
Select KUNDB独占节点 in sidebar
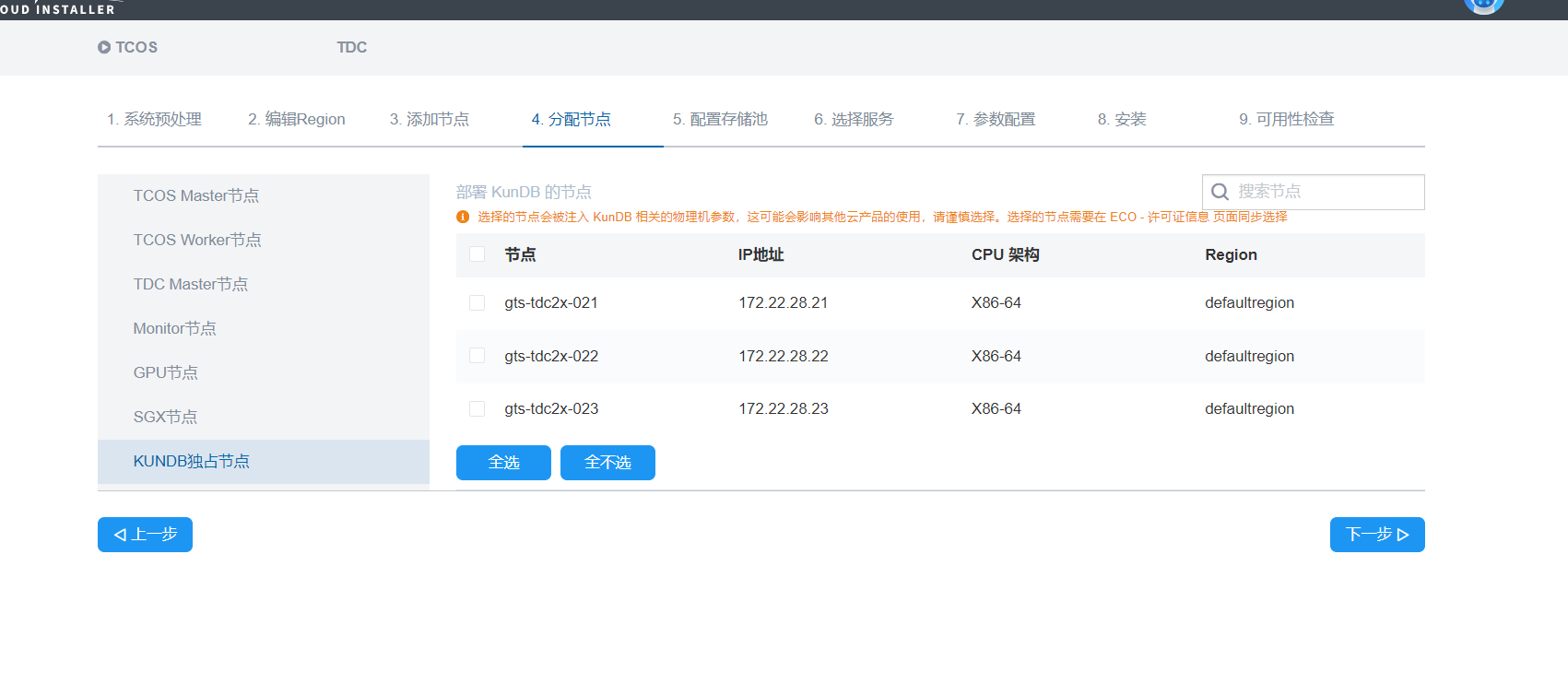[264, 462]
